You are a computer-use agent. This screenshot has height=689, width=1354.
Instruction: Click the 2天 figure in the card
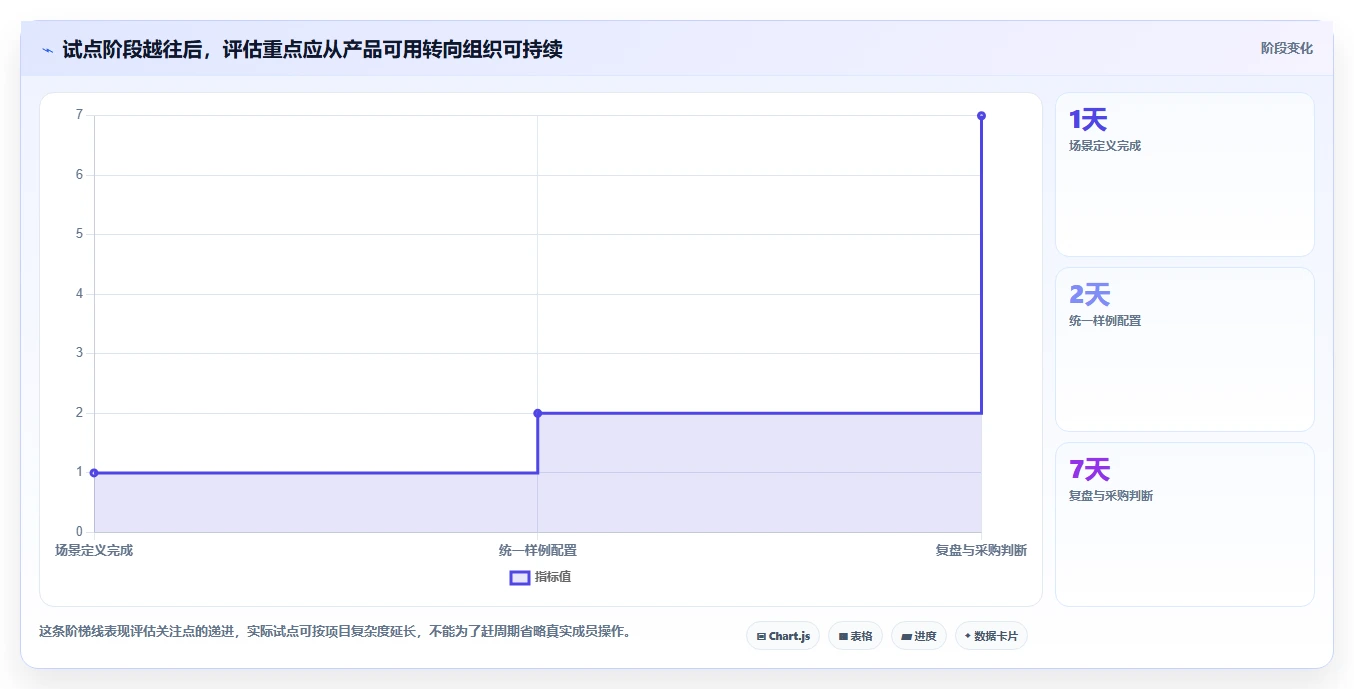coord(1090,295)
